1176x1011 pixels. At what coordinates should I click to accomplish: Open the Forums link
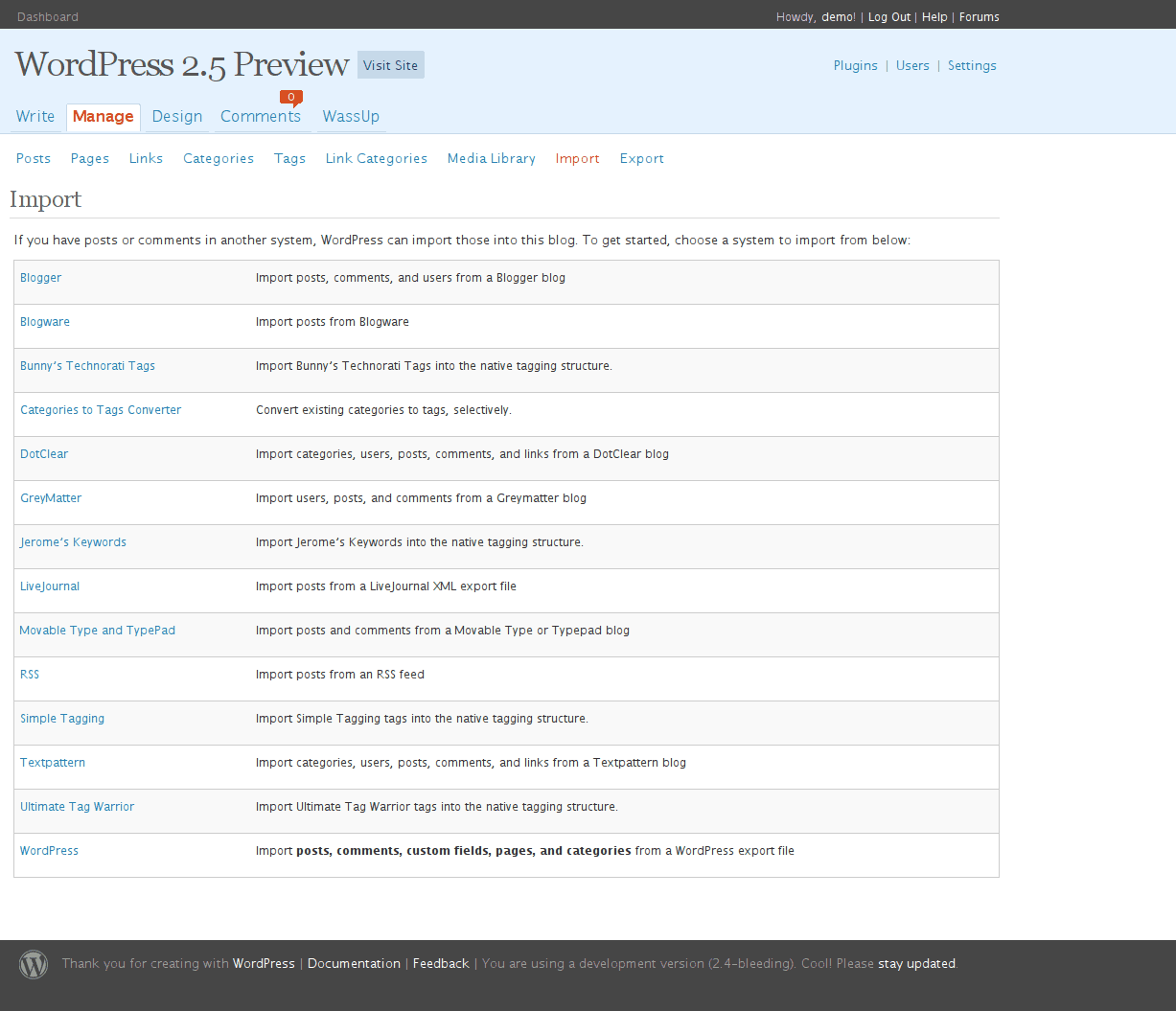pos(980,16)
